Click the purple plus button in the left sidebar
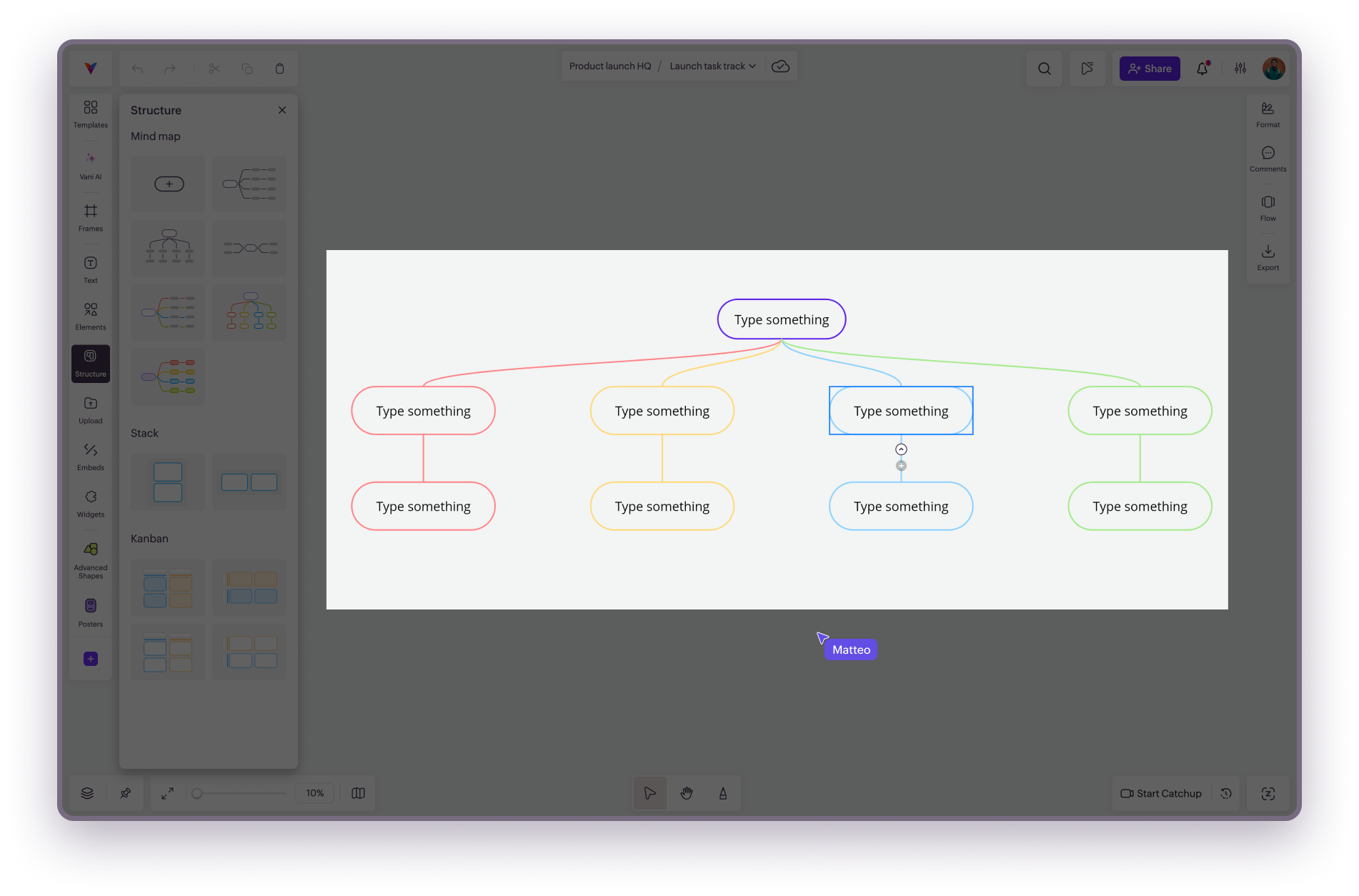This screenshot has height=896, width=1359. pyautogui.click(x=91, y=659)
